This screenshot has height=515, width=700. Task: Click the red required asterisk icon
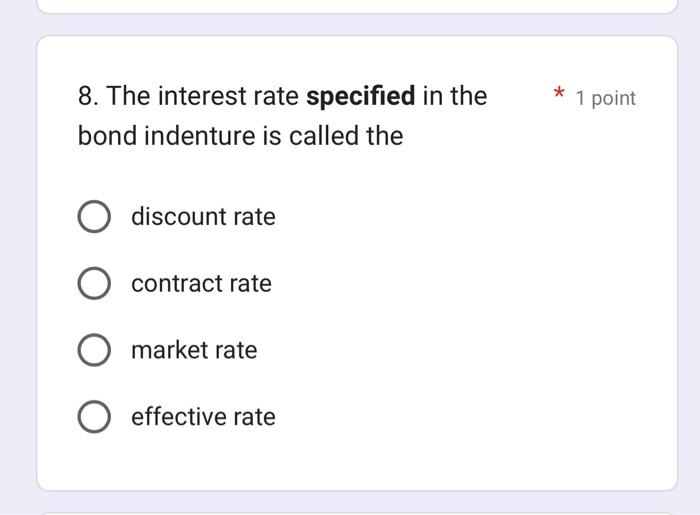558,93
